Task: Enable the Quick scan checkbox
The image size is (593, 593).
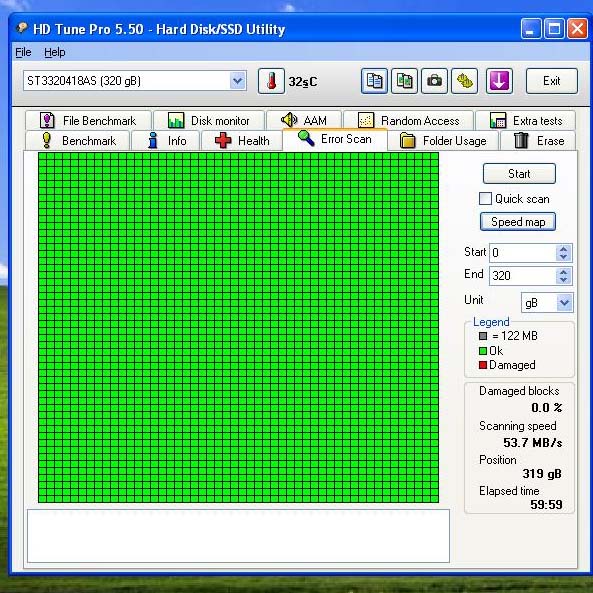Action: click(x=485, y=199)
